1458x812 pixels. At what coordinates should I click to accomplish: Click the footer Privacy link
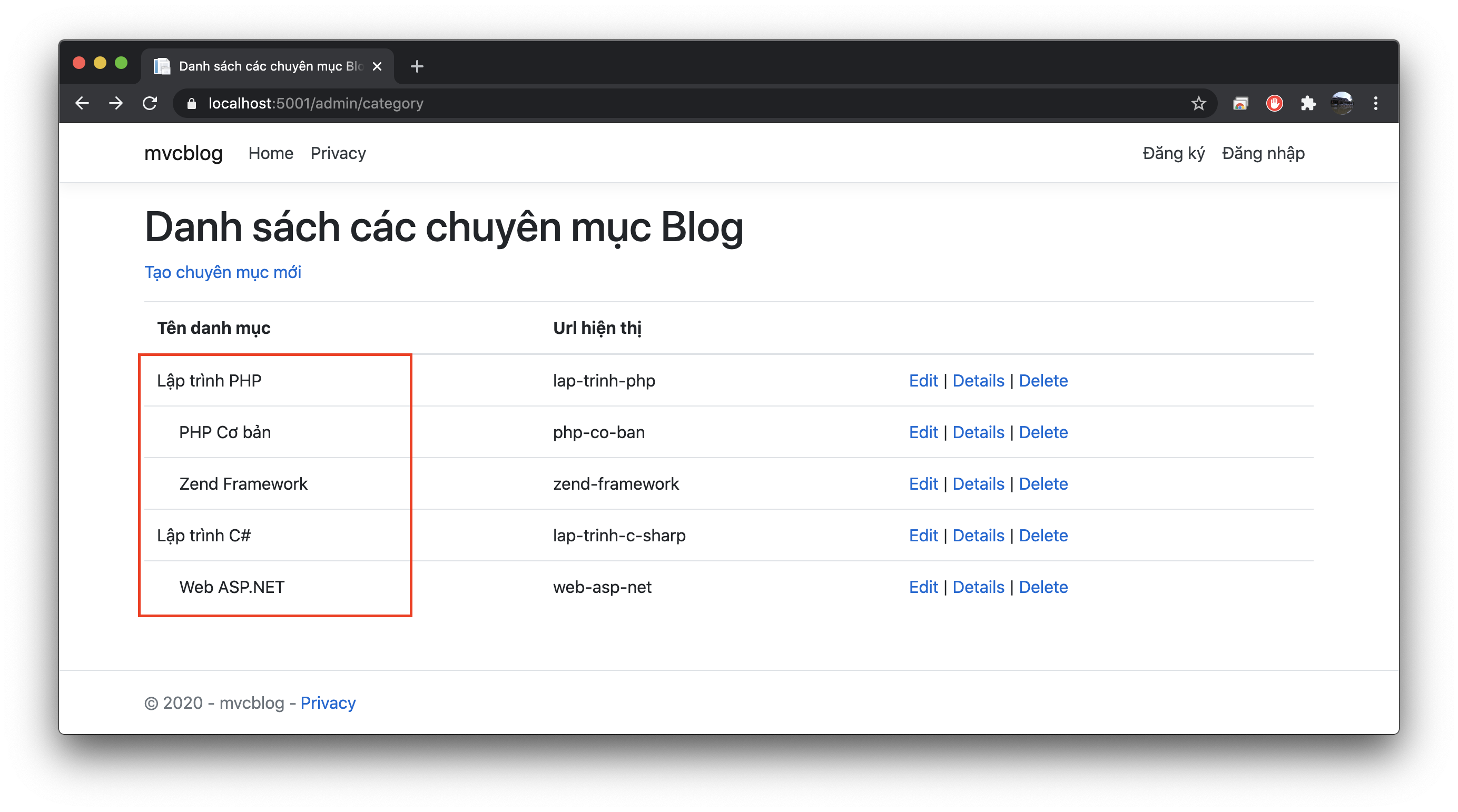(328, 703)
